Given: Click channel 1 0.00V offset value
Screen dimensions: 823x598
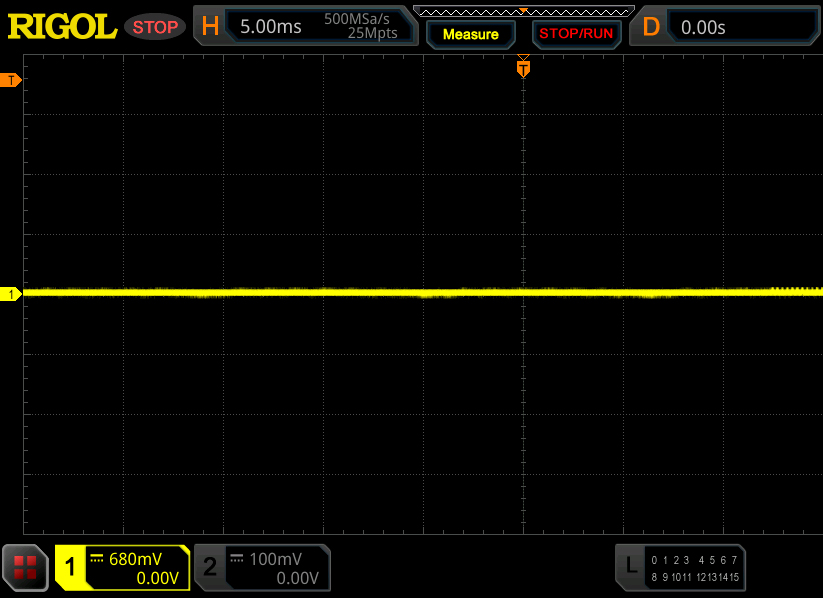Looking at the screenshot, I should click(157, 578).
